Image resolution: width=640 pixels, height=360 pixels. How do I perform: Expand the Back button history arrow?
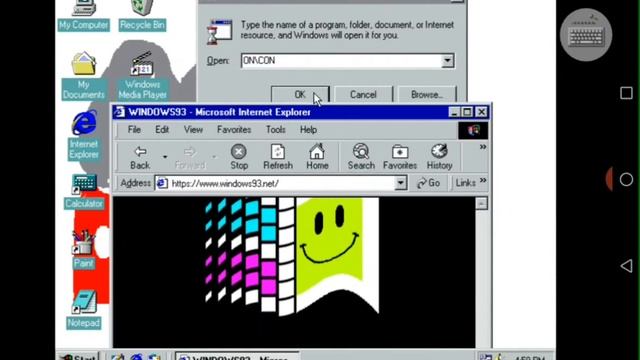[165, 157]
